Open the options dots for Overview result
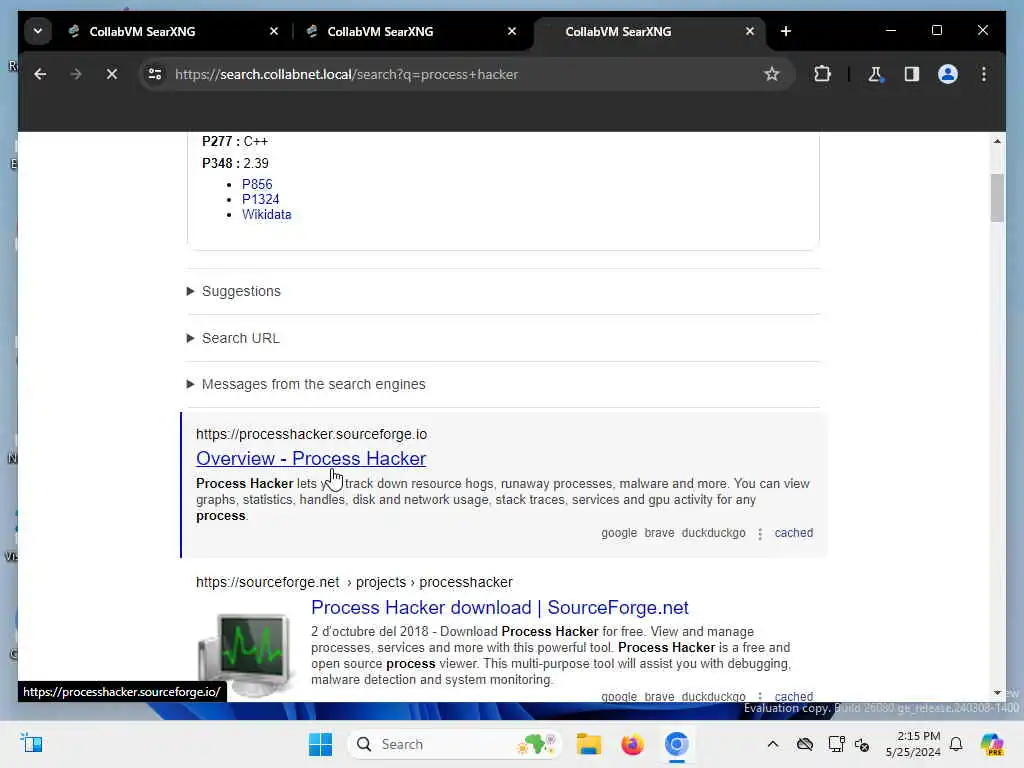The image size is (1024, 768). coord(760,534)
